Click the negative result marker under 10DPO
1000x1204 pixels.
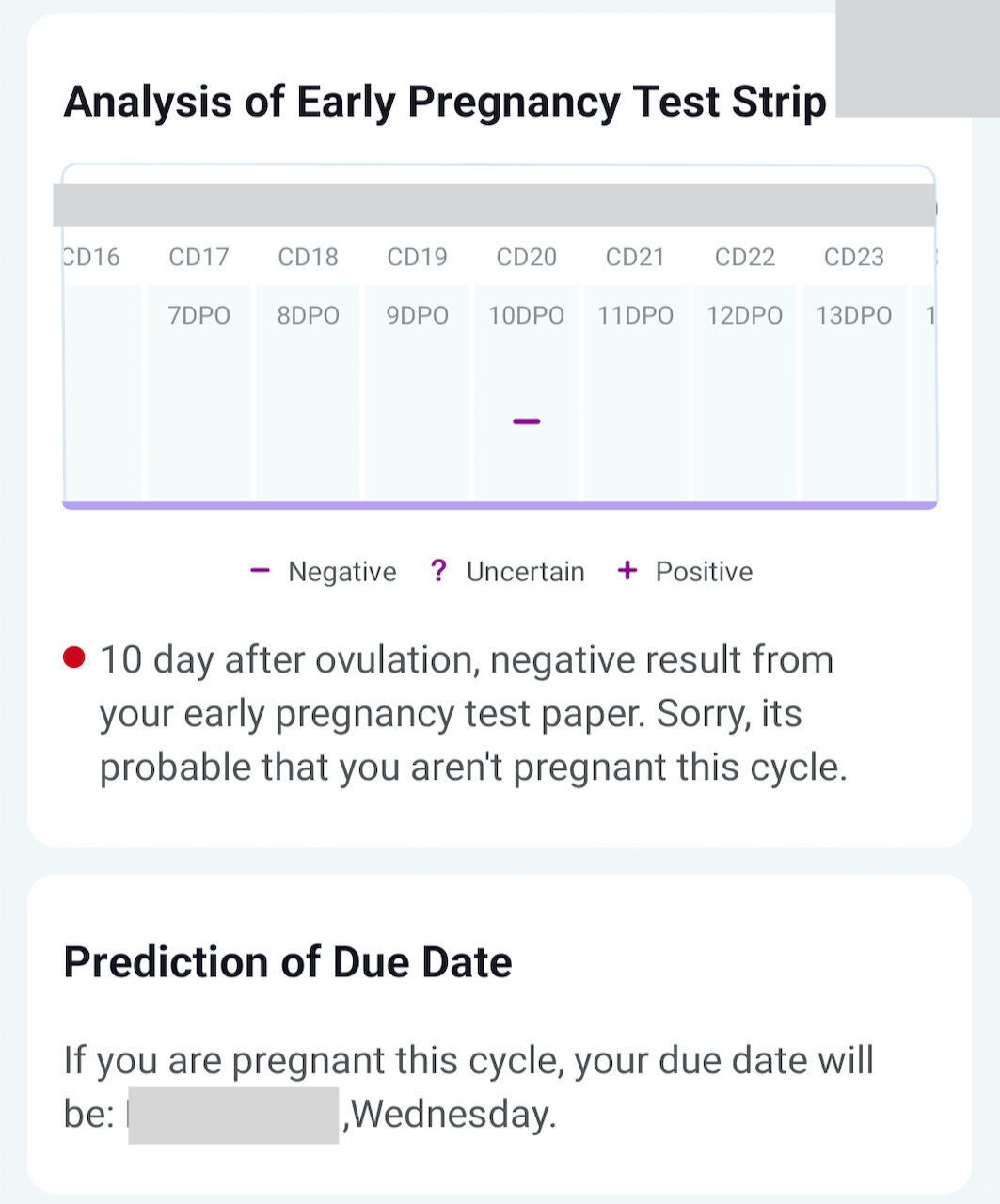coord(527,421)
